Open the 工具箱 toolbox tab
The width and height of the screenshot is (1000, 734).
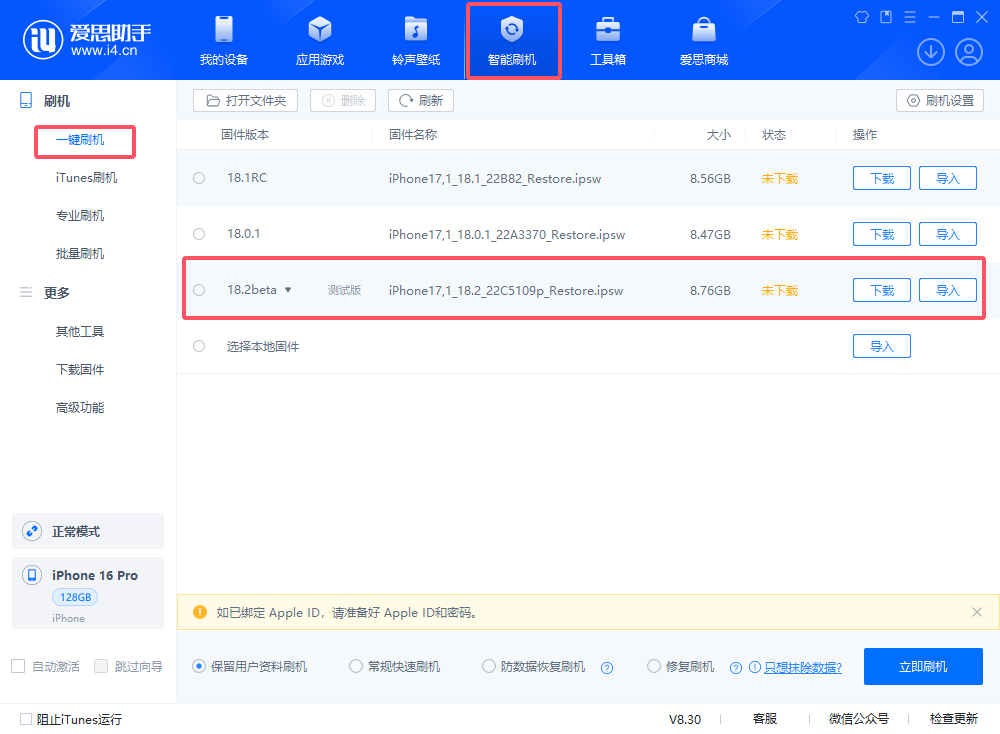(608, 41)
